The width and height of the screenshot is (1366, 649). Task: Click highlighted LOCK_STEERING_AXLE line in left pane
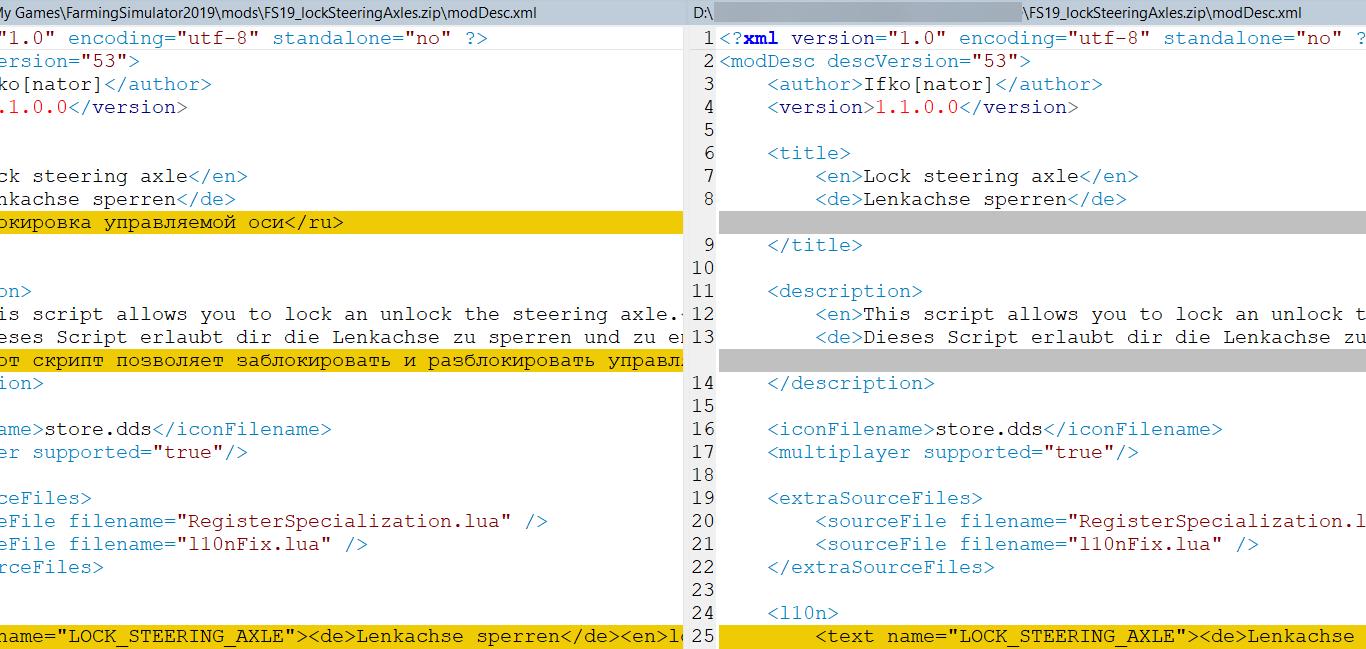pyautogui.click(x=340, y=636)
